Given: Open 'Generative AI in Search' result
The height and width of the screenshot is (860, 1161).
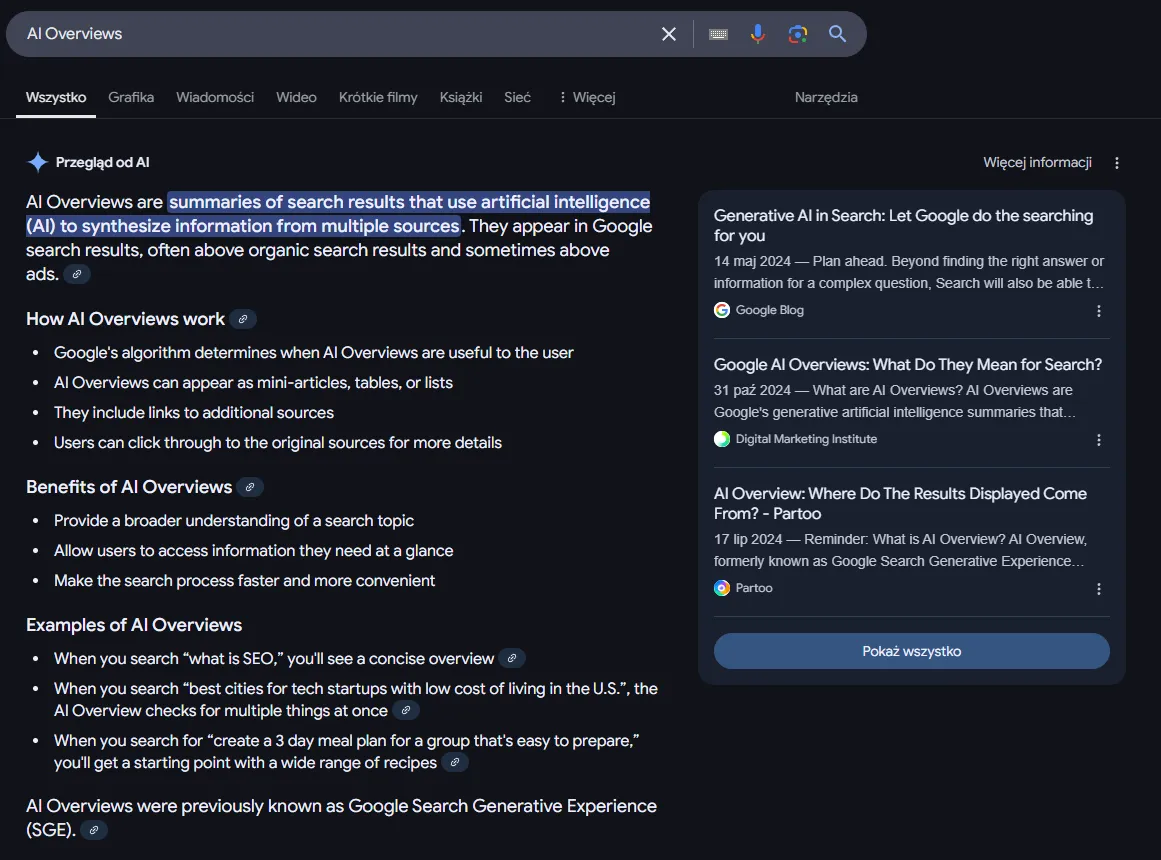Looking at the screenshot, I should [903, 226].
